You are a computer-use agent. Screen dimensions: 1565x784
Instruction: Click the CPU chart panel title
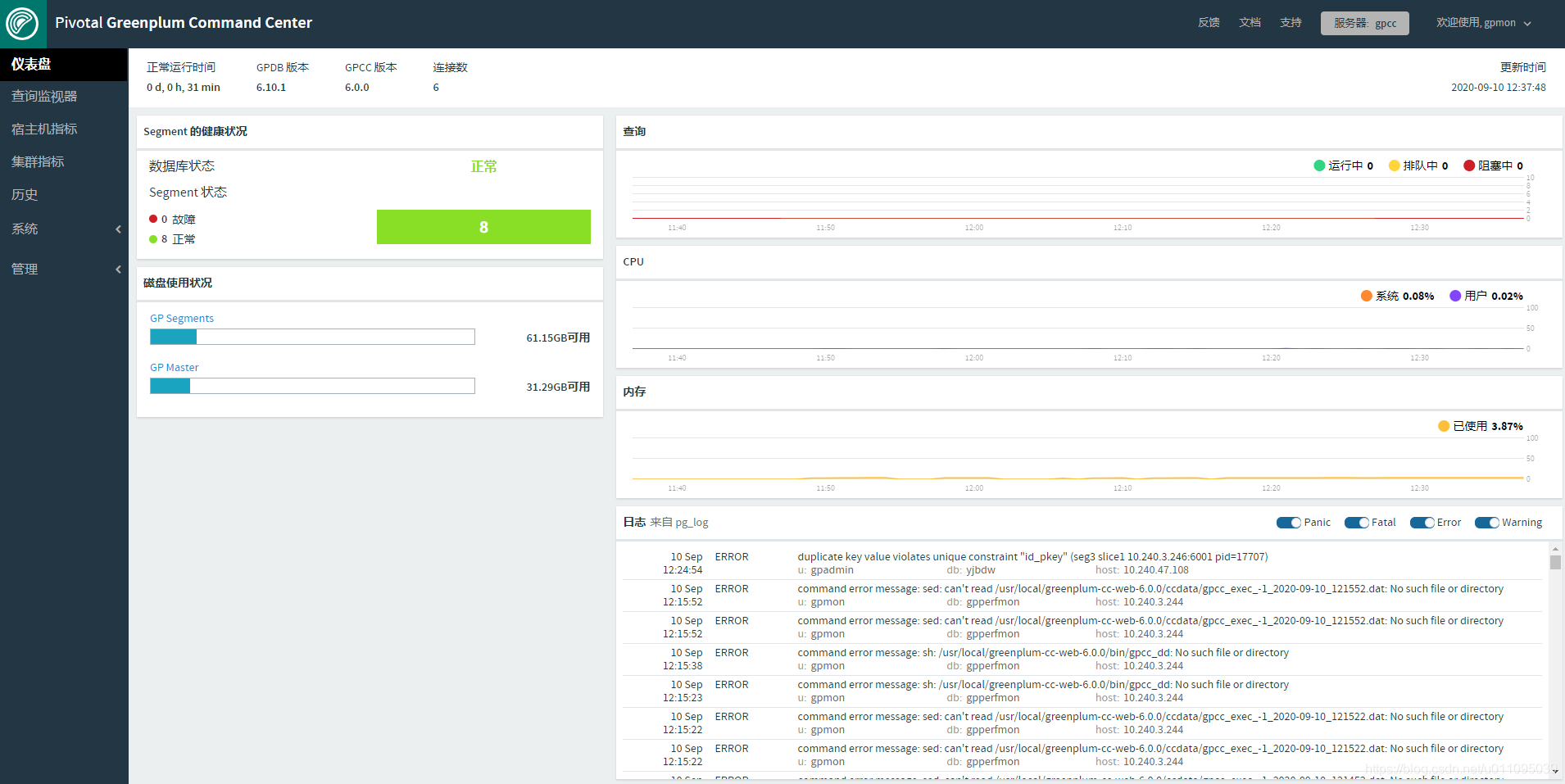(633, 262)
